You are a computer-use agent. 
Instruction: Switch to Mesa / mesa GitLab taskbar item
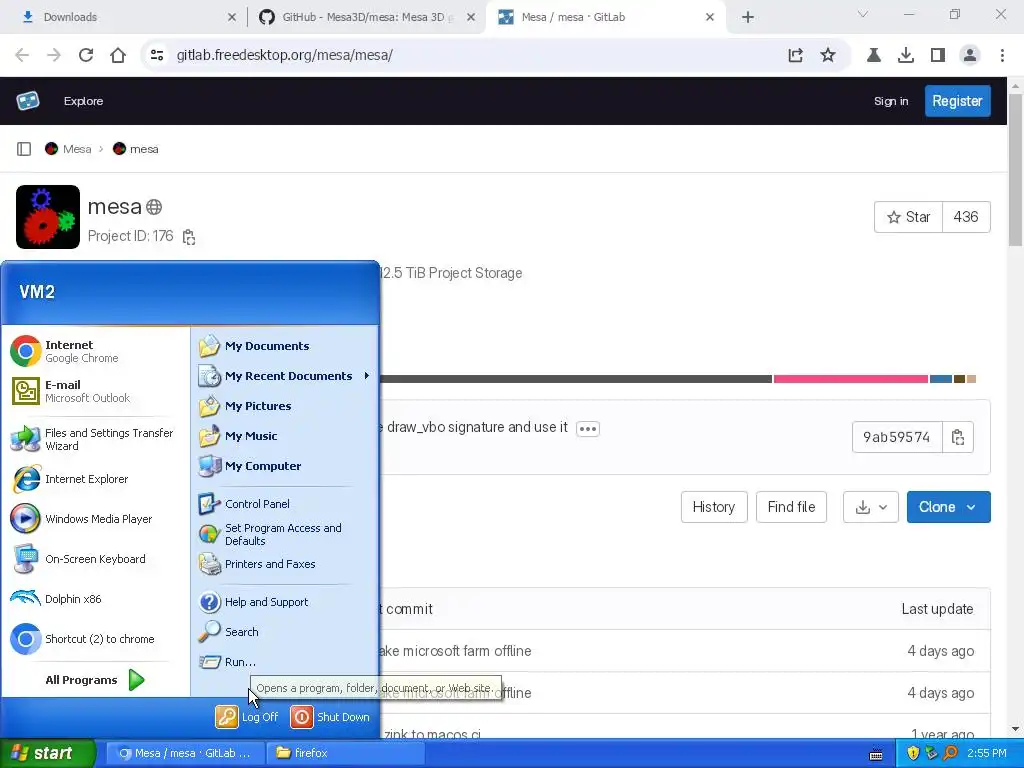[x=185, y=753]
